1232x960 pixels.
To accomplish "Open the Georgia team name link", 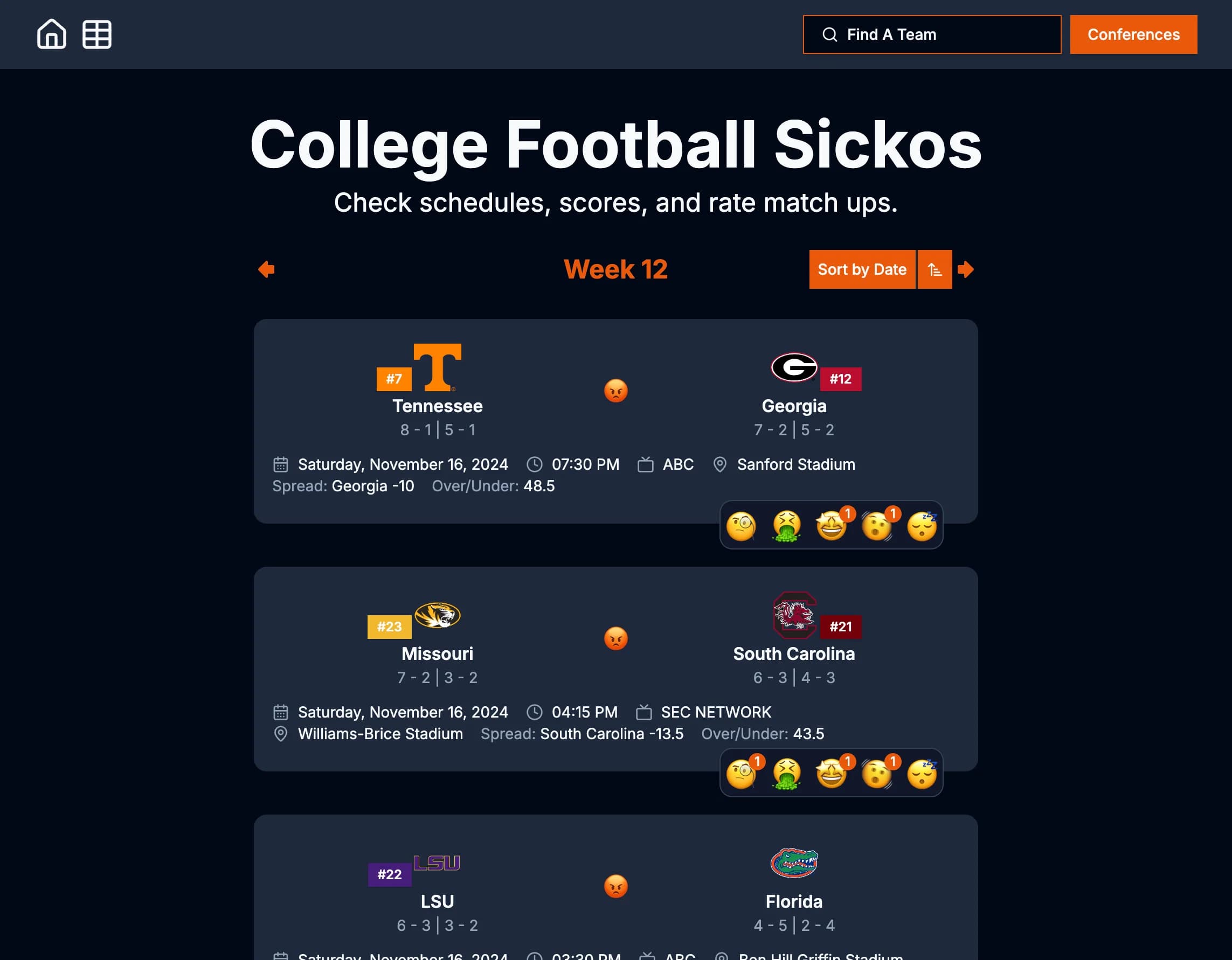I will (x=794, y=406).
